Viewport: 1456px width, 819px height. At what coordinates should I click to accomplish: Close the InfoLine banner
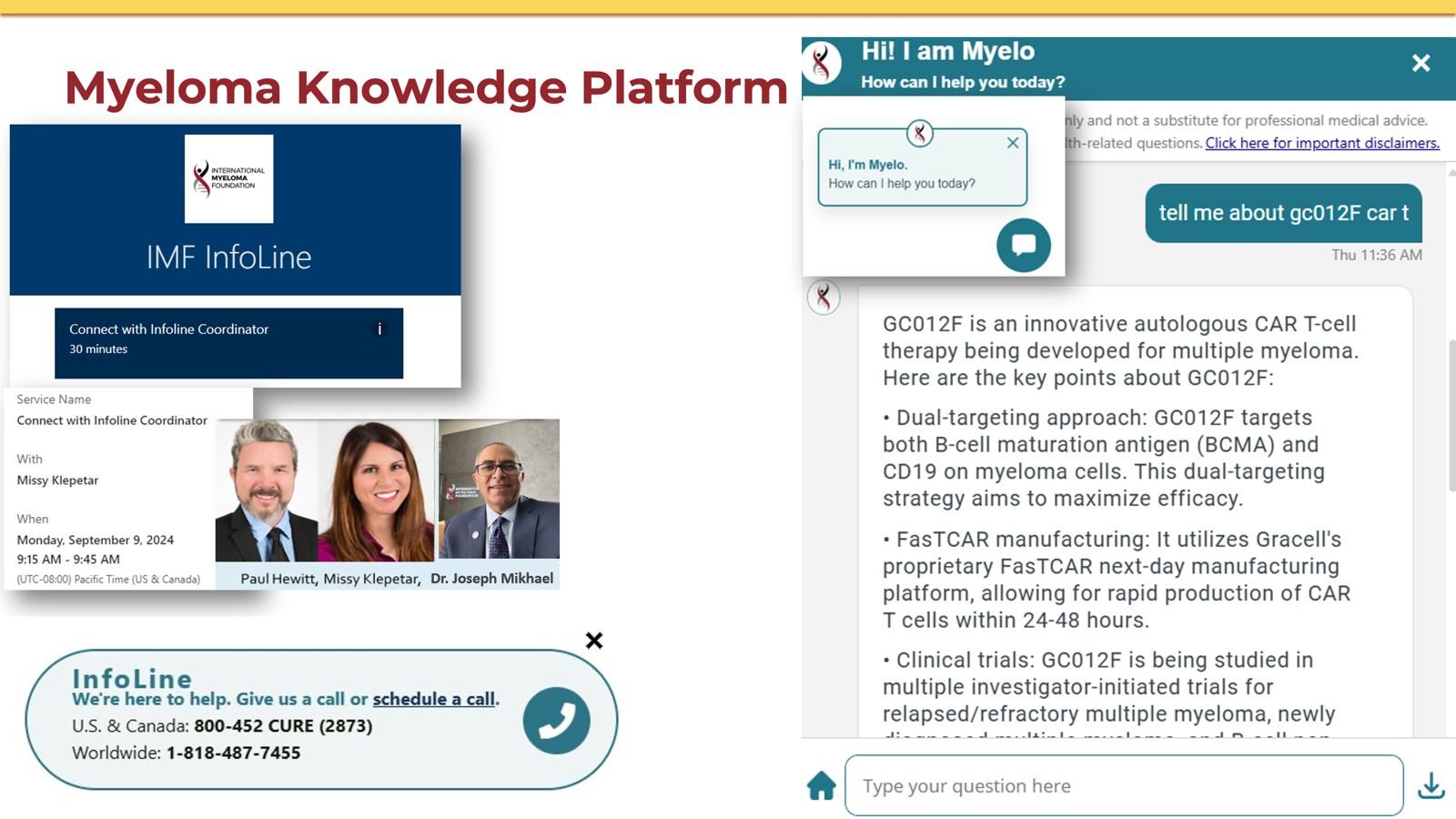(x=594, y=641)
